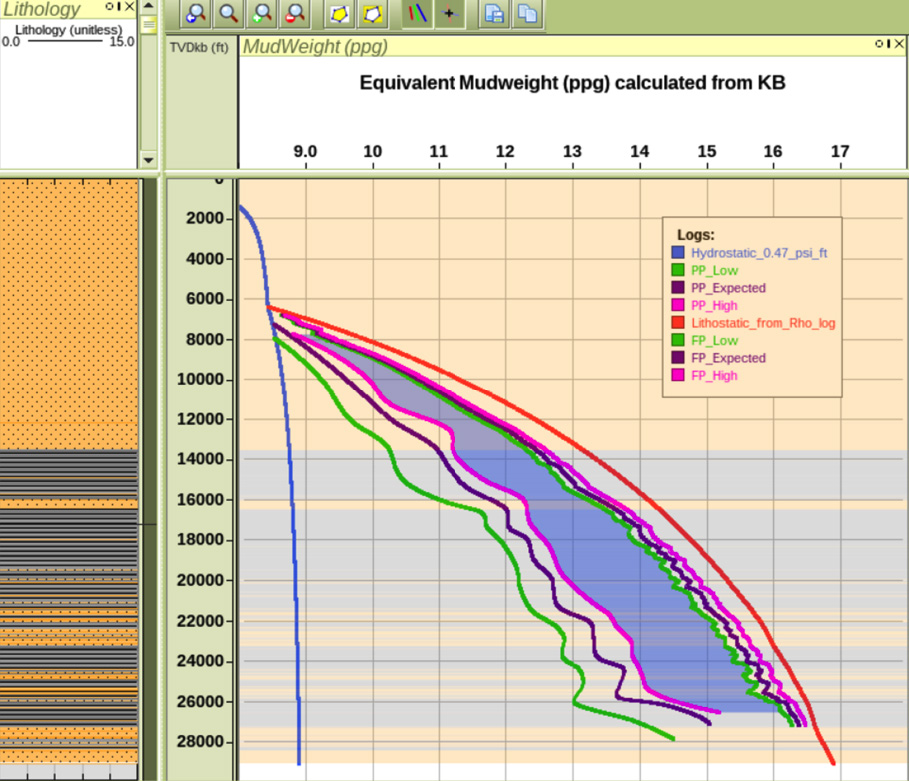
Task: Click the 26000 depth axis label
Action: [200, 702]
